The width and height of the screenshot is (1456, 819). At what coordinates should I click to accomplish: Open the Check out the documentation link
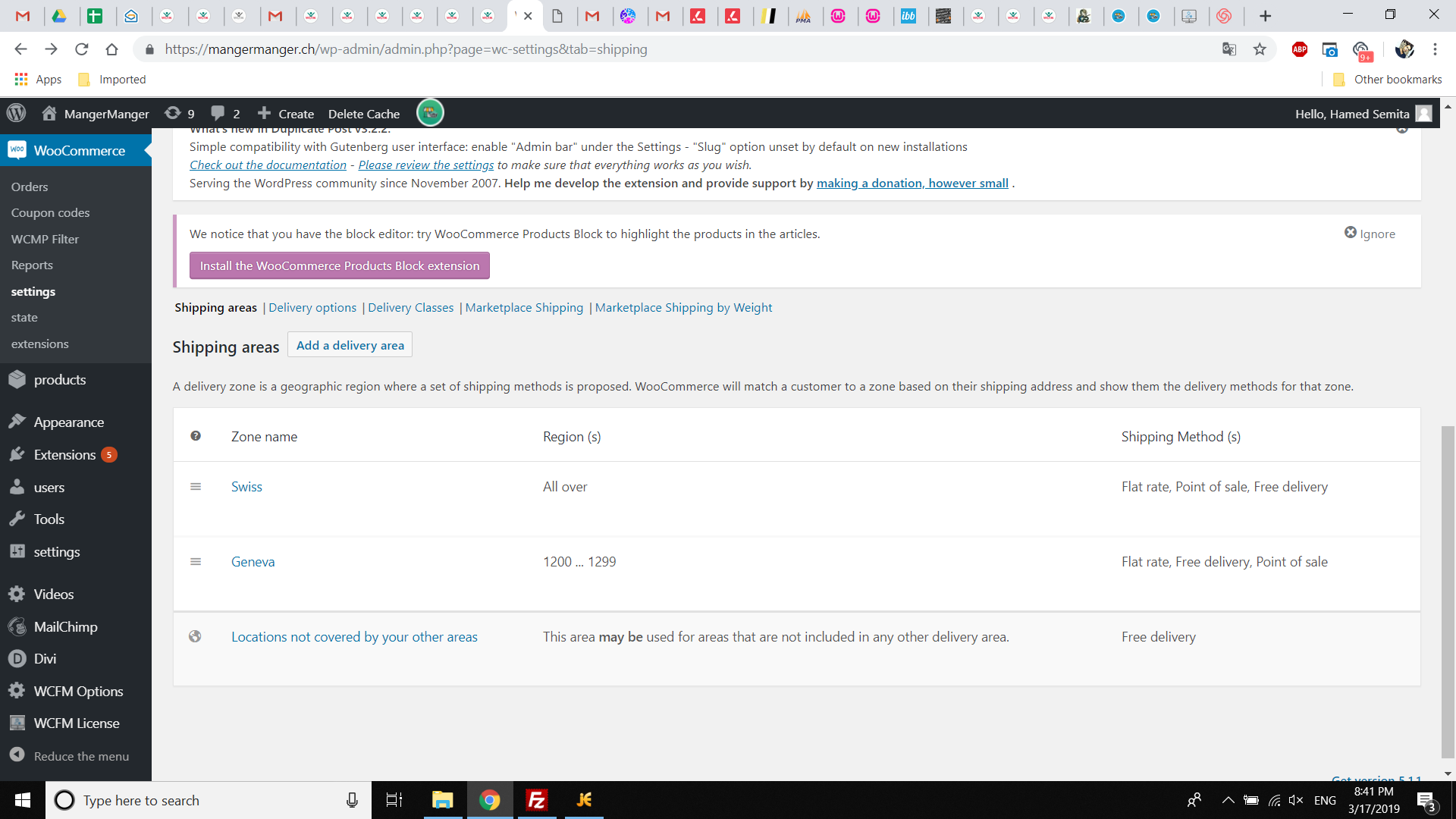click(x=268, y=165)
